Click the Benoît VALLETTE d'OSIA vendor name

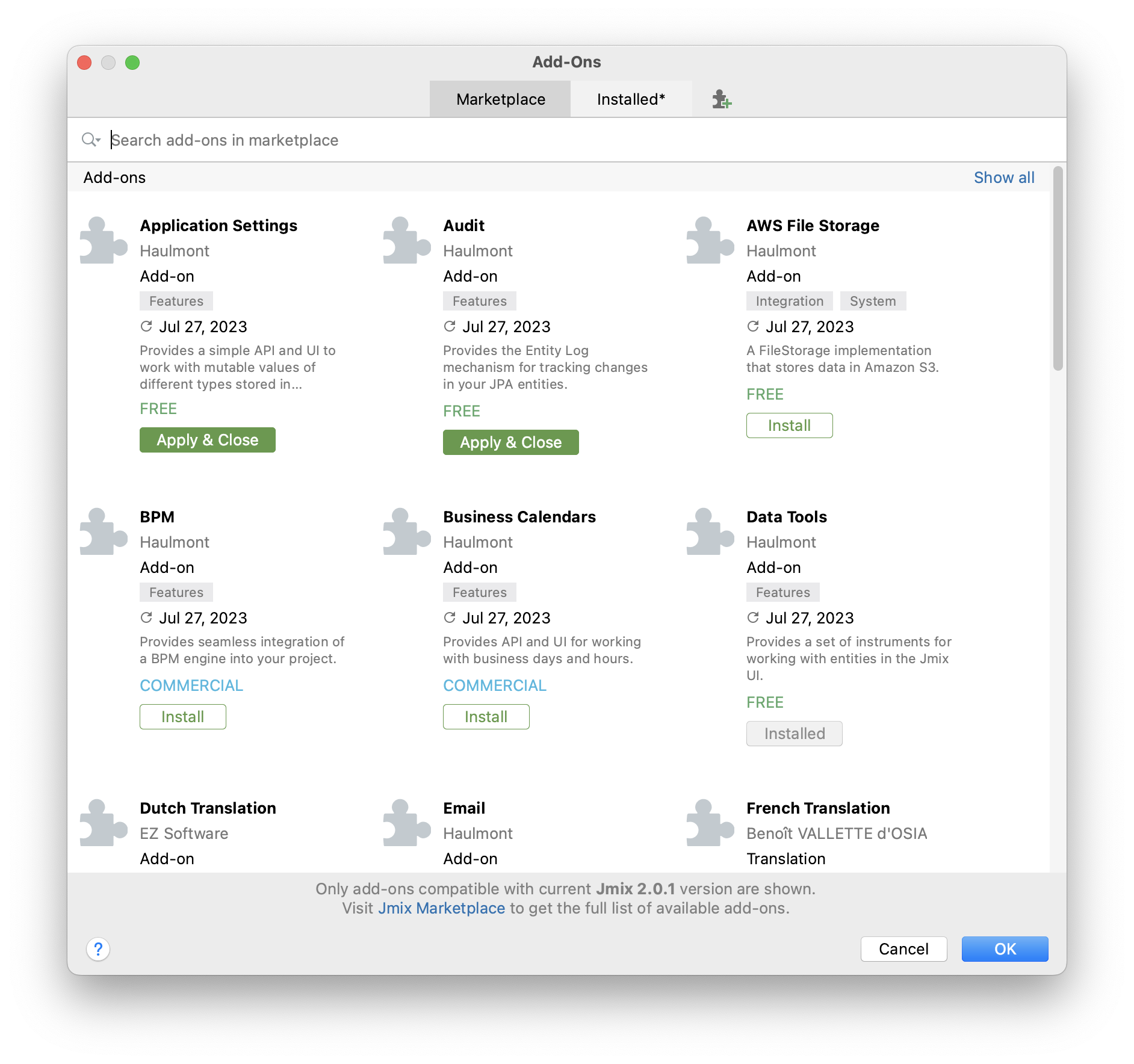coord(837,834)
